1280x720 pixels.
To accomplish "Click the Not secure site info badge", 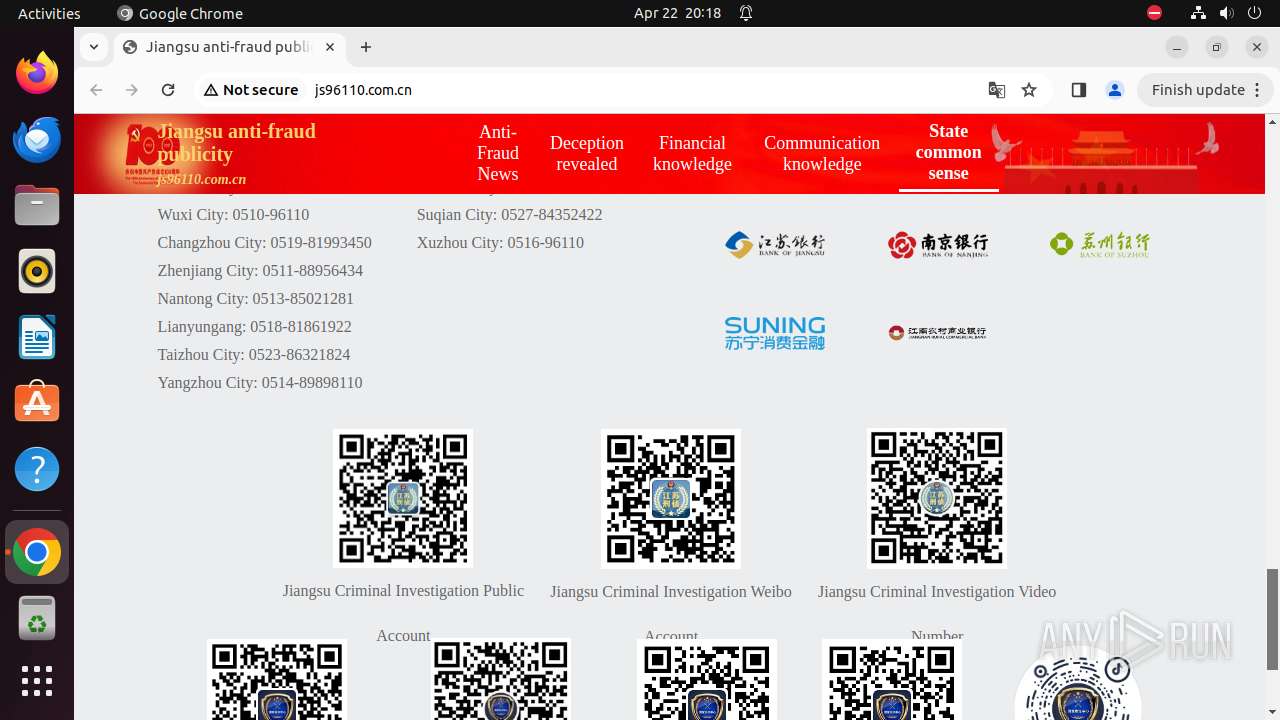I will pyautogui.click(x=251, y=90).
